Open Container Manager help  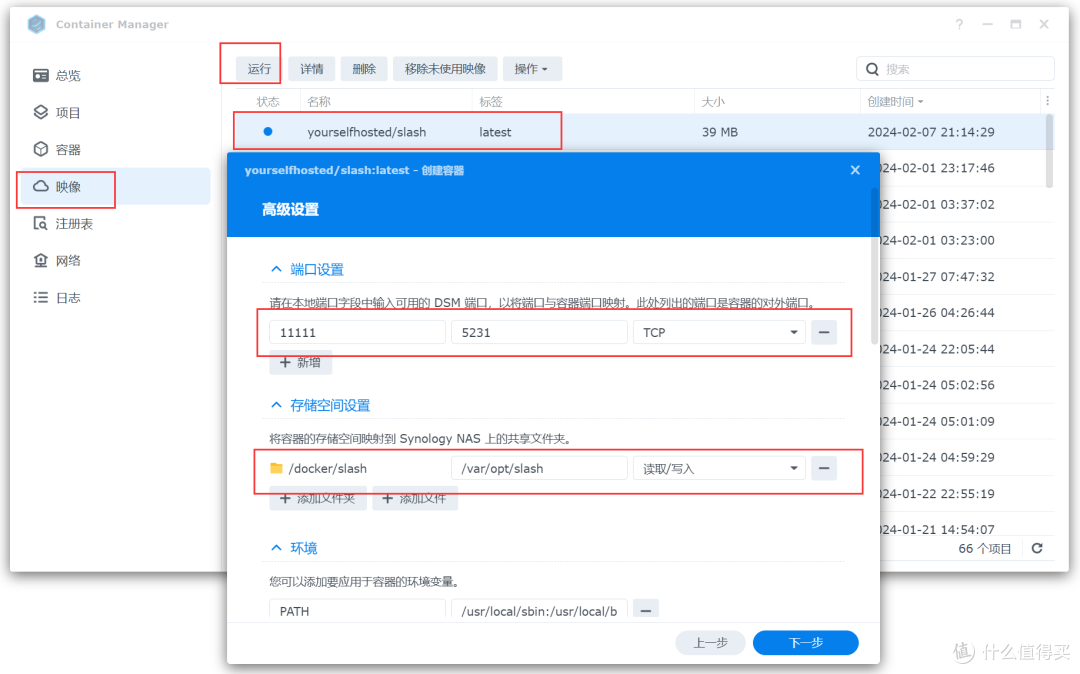click(957, 24)
